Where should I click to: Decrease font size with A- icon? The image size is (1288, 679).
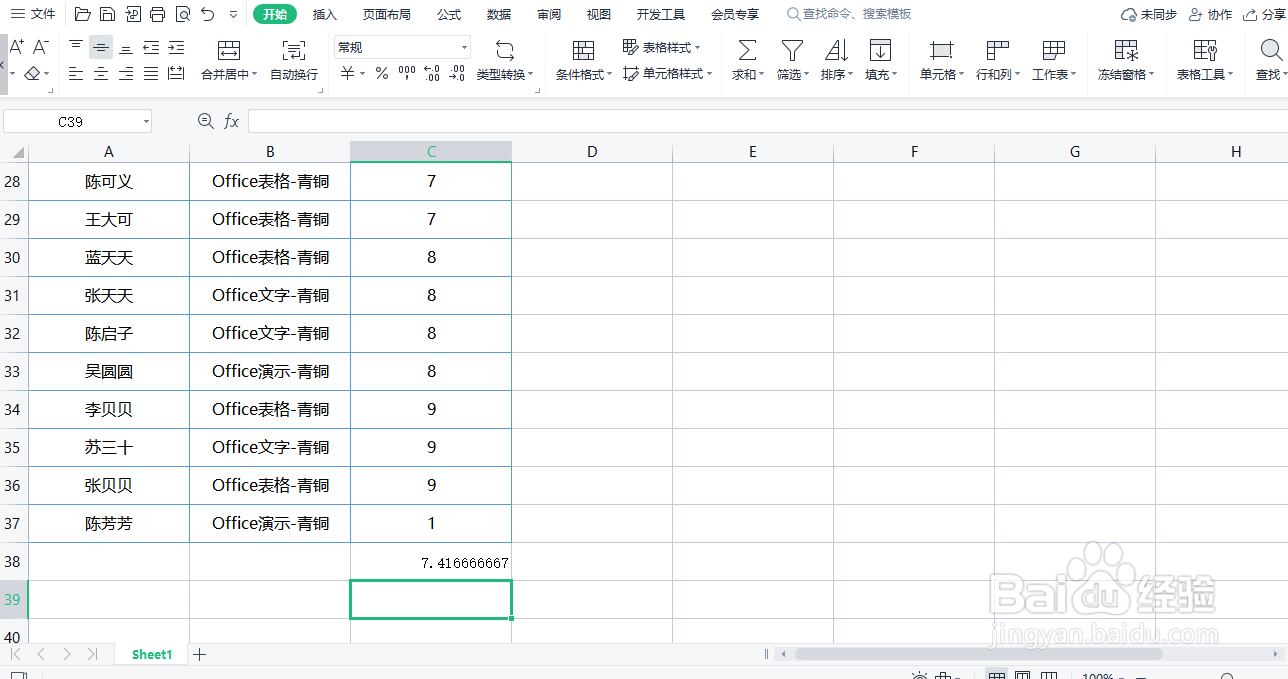tap(41, 48)
